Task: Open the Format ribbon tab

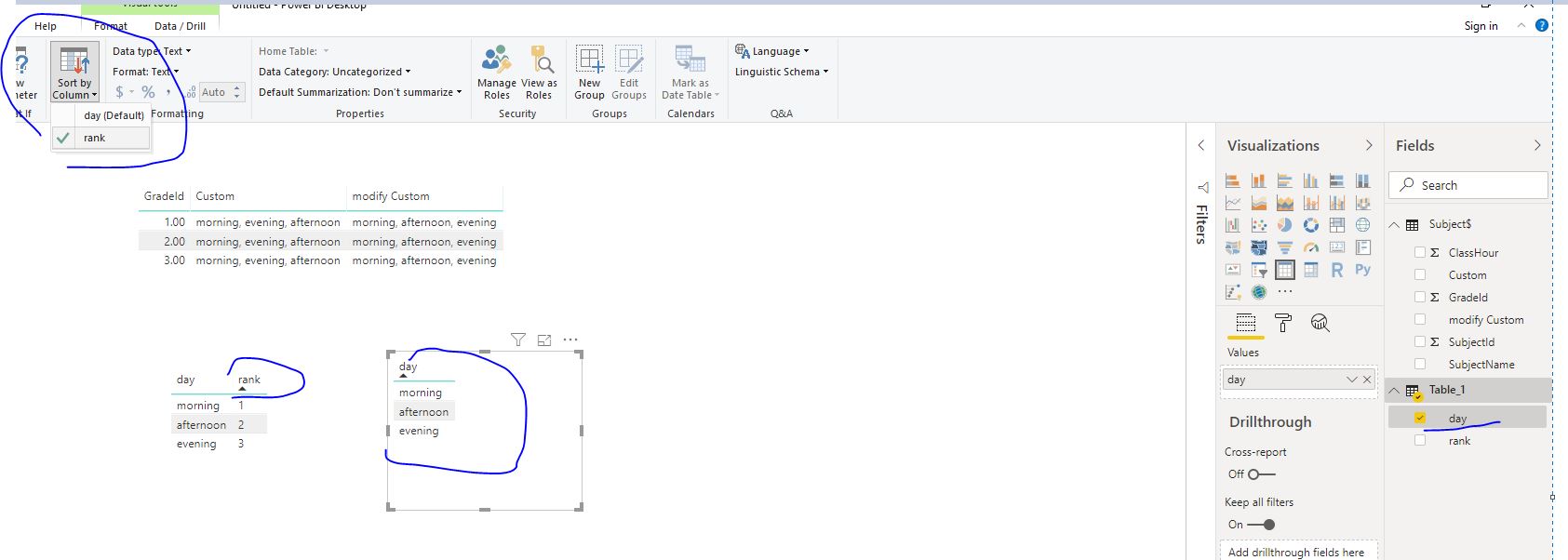Action: [x=111, y=26]
